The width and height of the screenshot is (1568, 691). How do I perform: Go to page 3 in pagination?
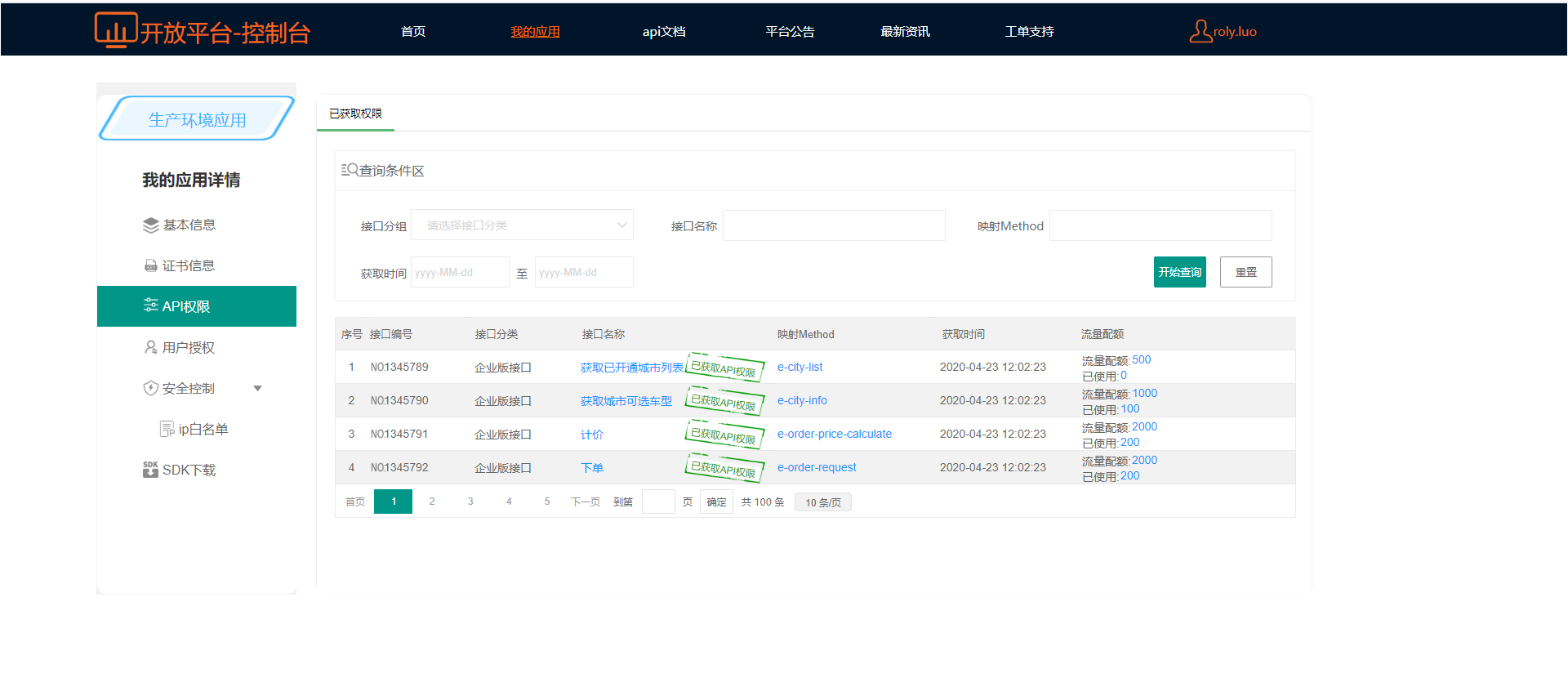click(470, 502)
